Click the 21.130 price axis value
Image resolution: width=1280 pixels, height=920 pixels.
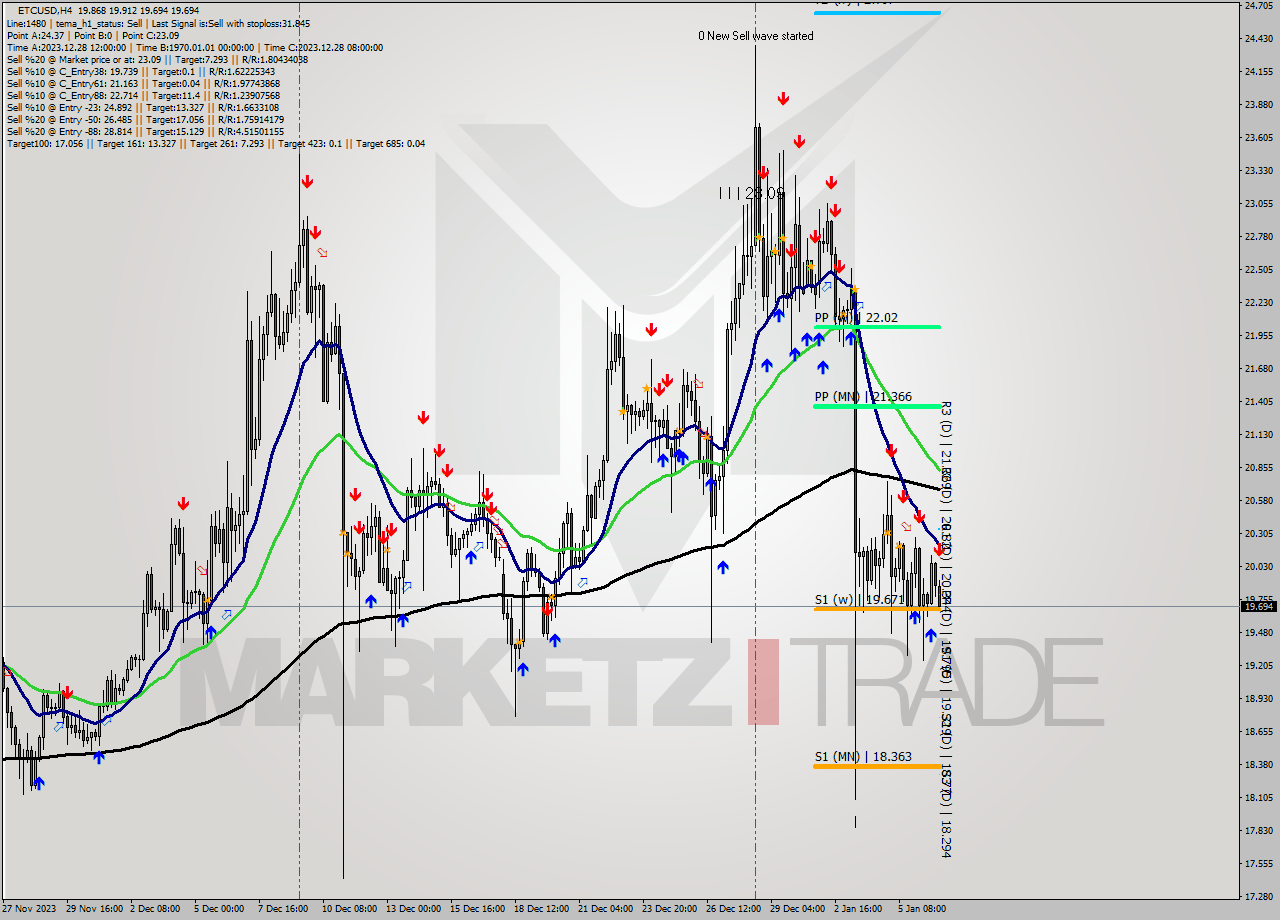tap(1257, 435)
